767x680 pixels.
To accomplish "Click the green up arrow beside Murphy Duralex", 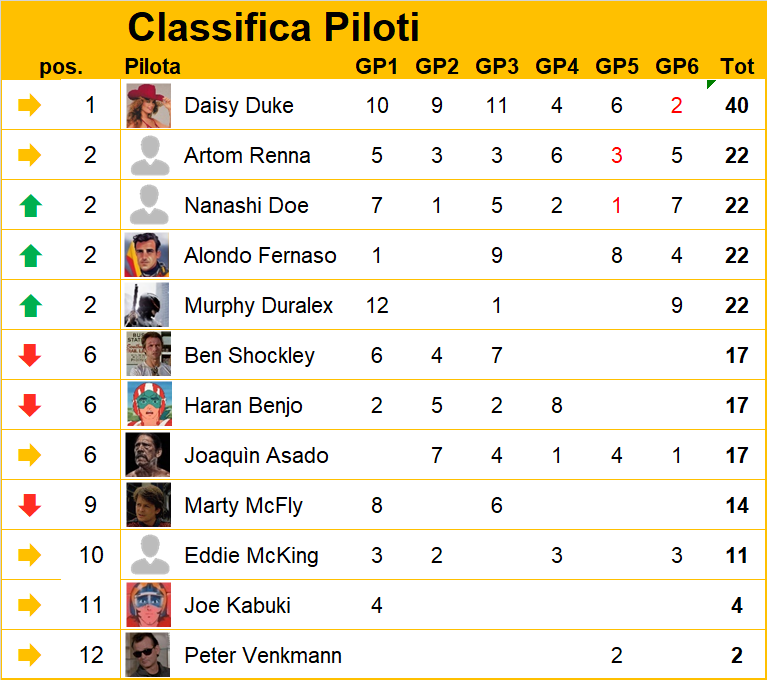I will point(30,305).
